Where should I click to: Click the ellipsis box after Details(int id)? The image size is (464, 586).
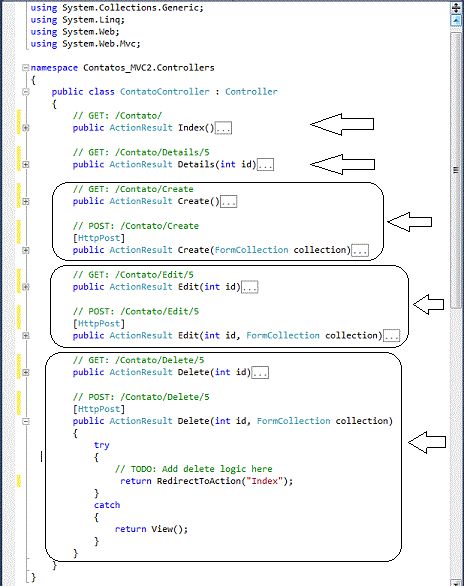pyautogui.click(x=266, y=164)
